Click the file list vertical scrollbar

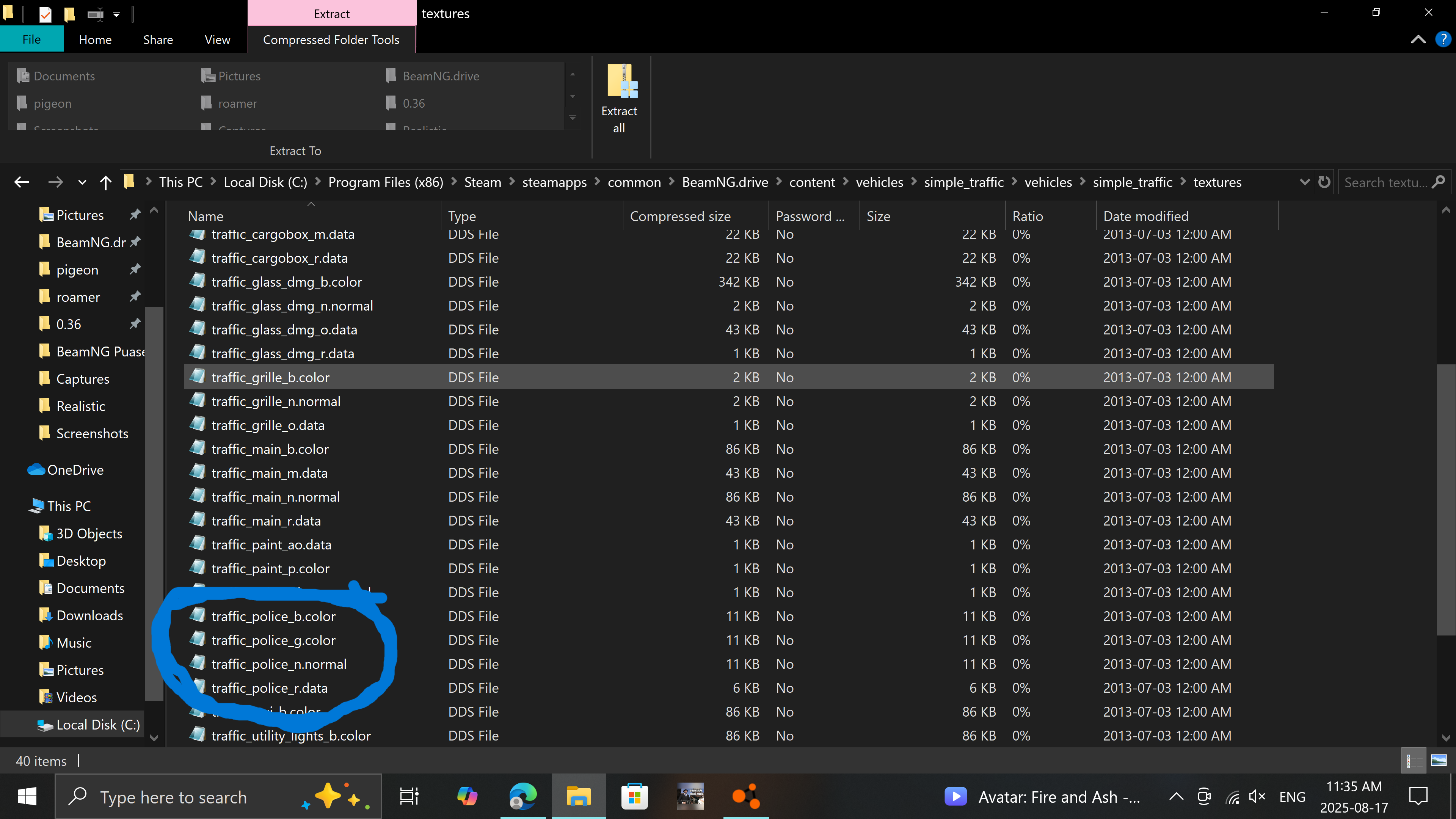click(1446, 499)
